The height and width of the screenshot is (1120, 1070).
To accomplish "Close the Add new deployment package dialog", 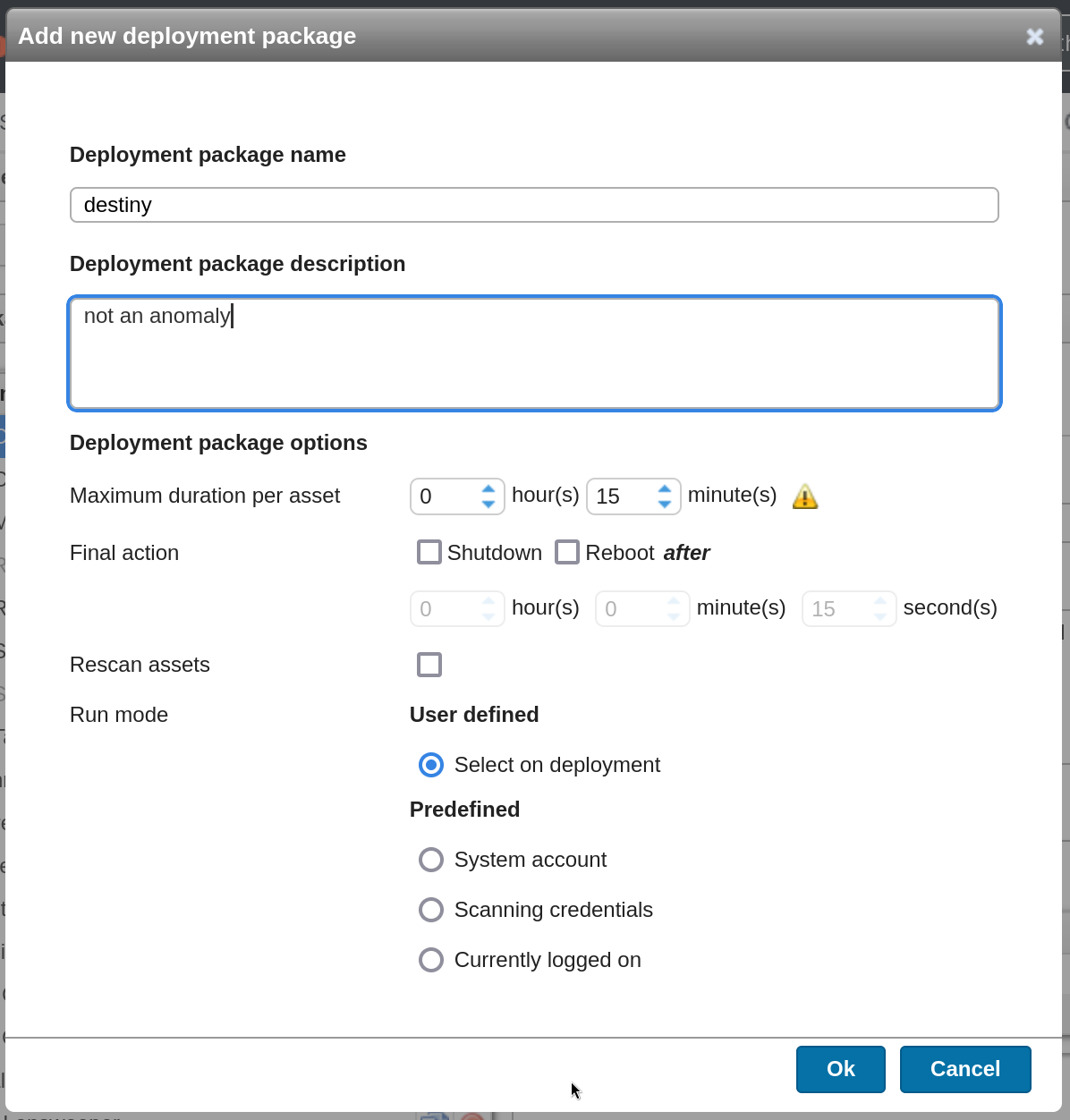I will point(1034,37).
